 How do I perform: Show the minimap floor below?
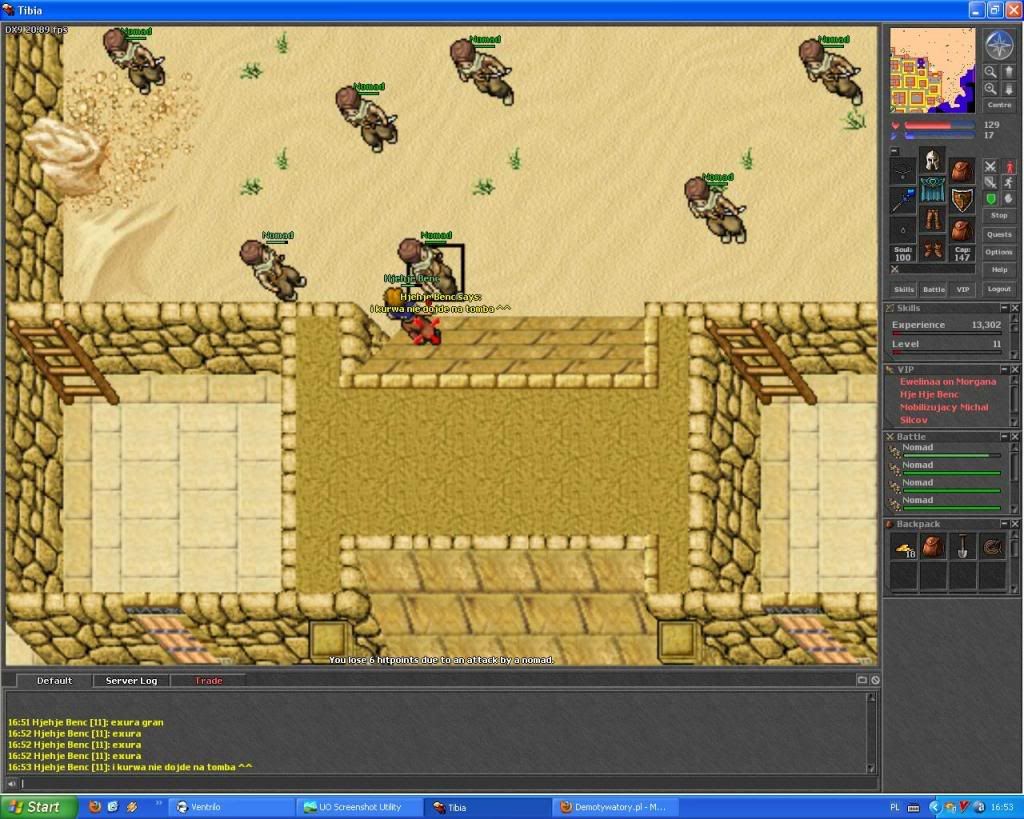click(1008, 89)
